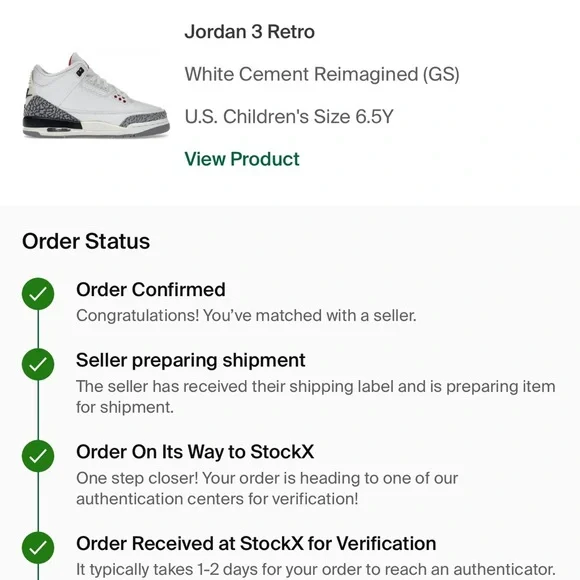580x580 pixels.
Task: Click the Order Received for Verification checkmark icon
Action: (x=38, y=548)
